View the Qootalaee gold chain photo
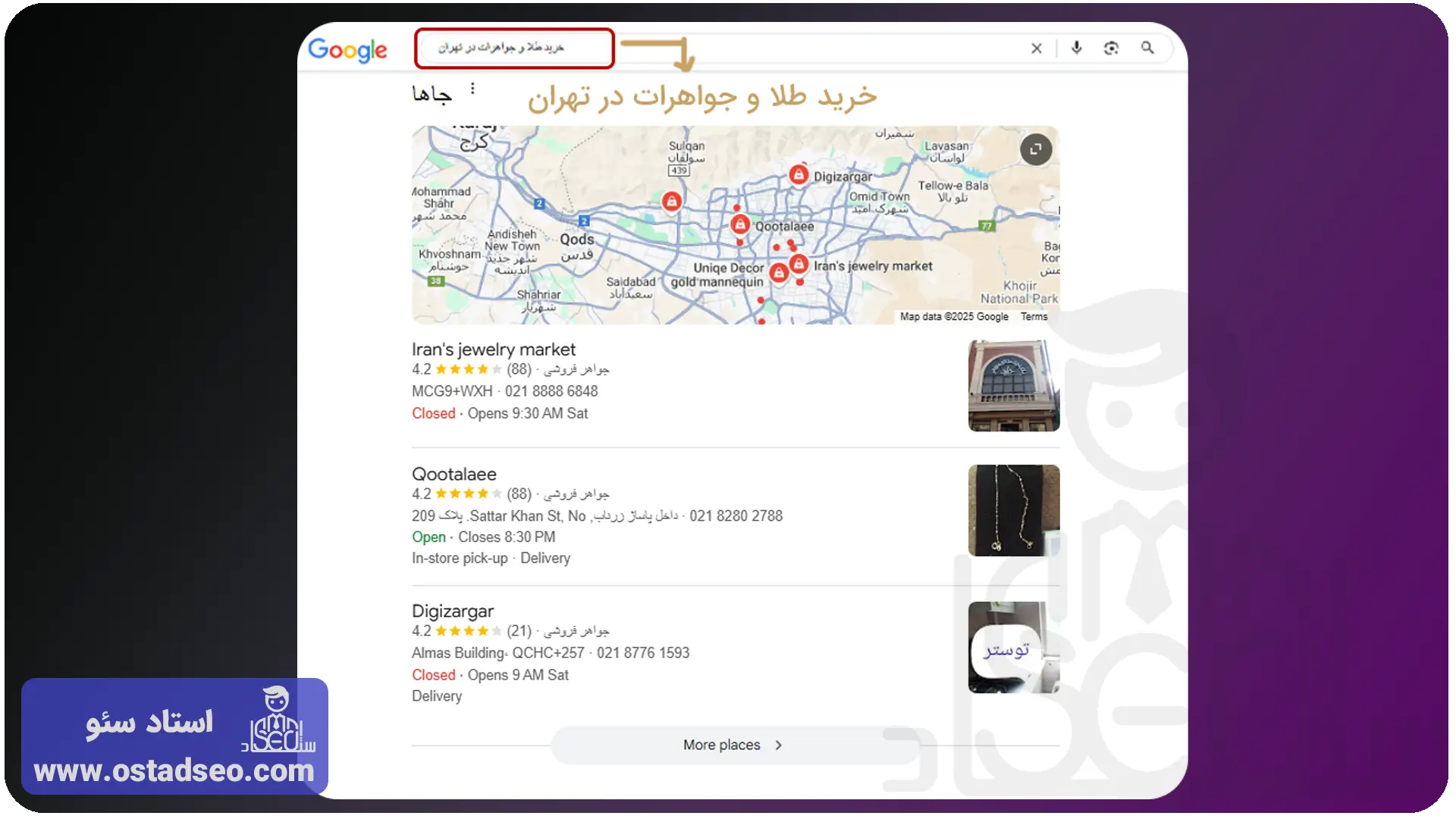Screen dimensions: 1456x819 point(1014,510)
